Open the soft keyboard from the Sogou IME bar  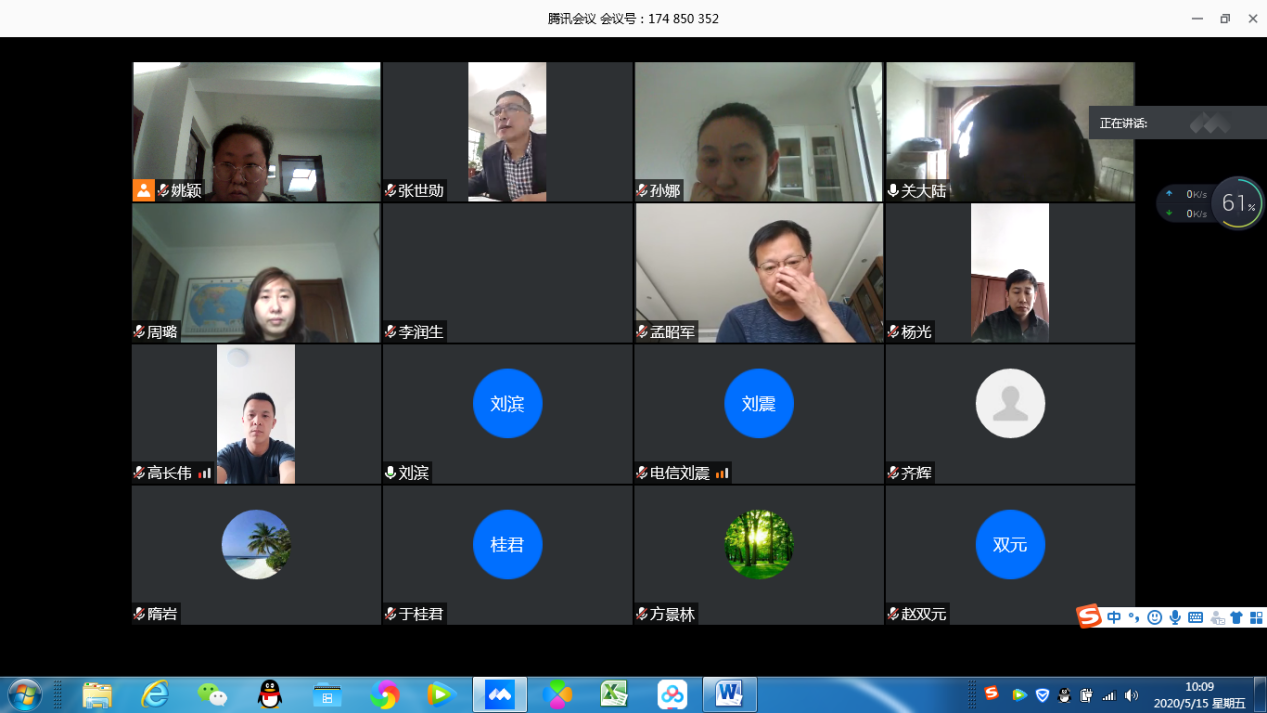(1195, 618)
